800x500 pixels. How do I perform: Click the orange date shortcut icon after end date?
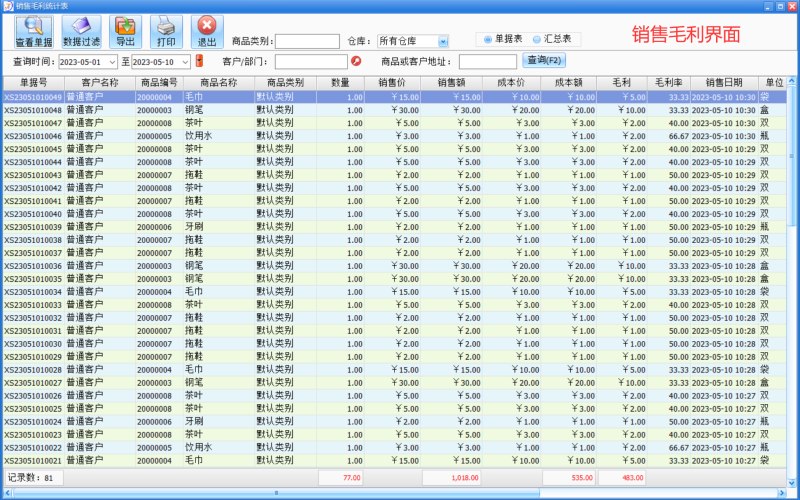pos(199,61)
